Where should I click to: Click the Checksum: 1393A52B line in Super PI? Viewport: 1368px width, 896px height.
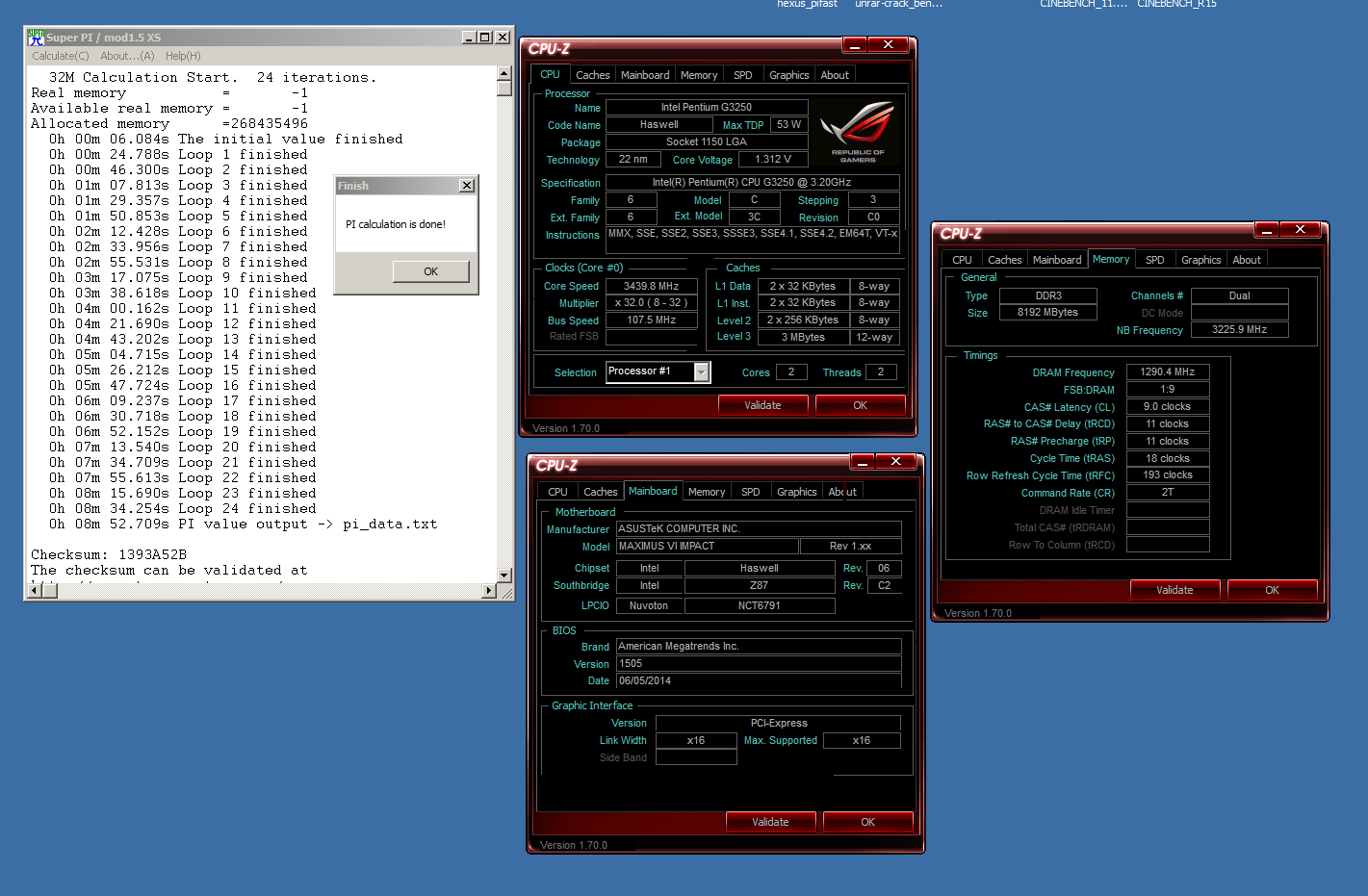(x=109, y=554)
